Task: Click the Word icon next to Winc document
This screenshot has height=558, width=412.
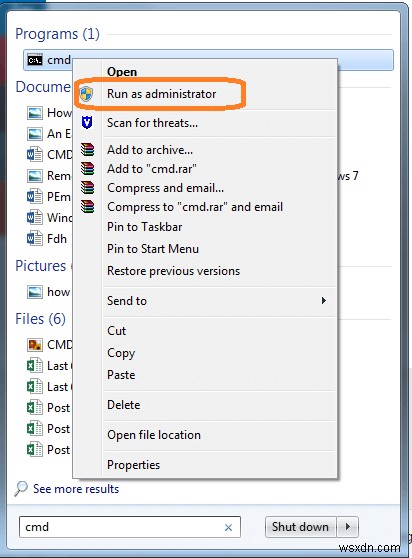Action: click(x=35, y=217)
